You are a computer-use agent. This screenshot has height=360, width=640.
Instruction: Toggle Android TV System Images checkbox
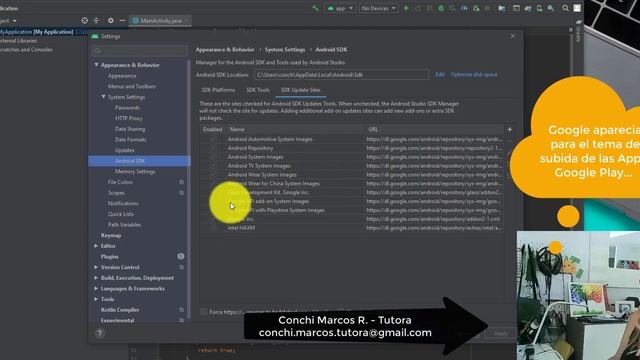point(213,166)
